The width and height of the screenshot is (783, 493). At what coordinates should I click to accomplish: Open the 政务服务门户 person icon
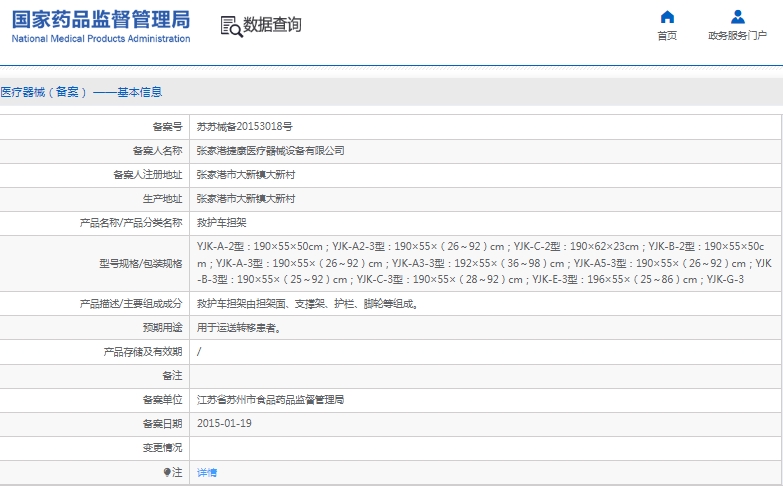(738, 17)
